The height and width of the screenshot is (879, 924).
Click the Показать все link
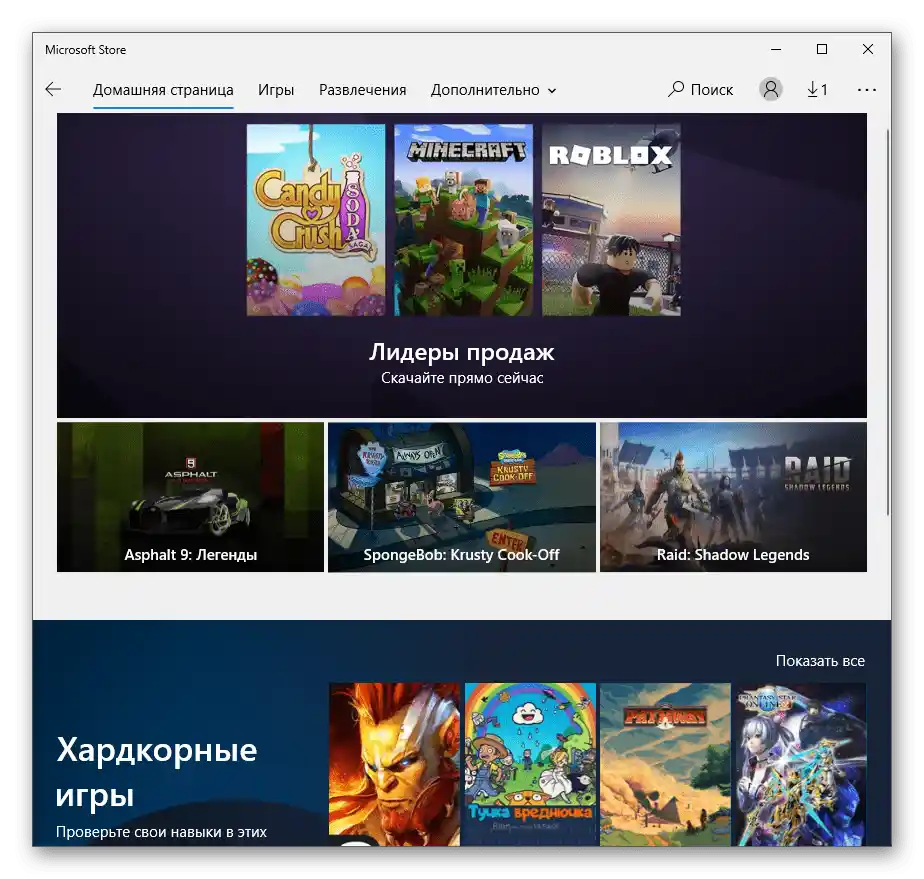click(820, 661)
